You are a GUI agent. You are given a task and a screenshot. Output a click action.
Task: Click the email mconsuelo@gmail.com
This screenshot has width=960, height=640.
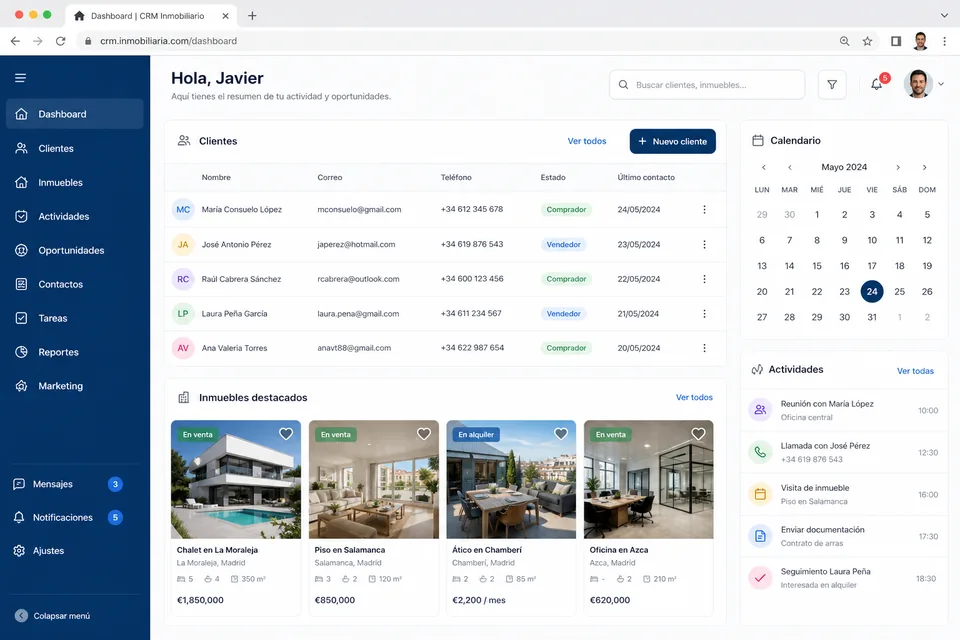click(359, 209)
